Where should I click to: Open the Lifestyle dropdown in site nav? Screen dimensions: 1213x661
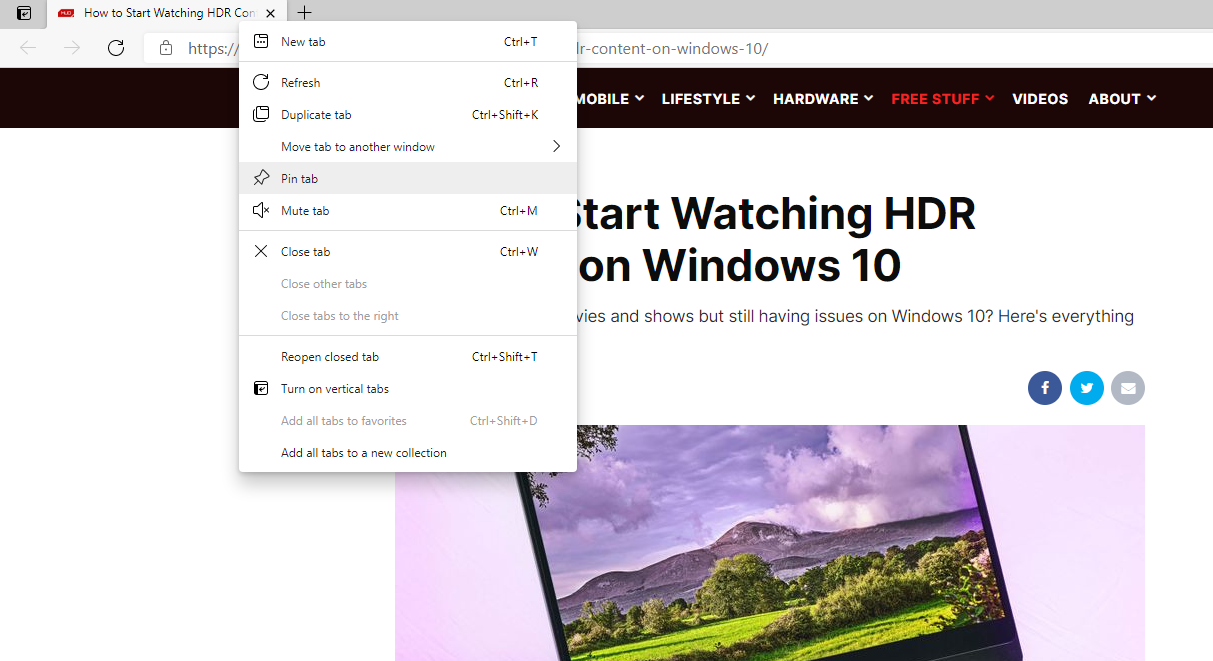point(707,99)
